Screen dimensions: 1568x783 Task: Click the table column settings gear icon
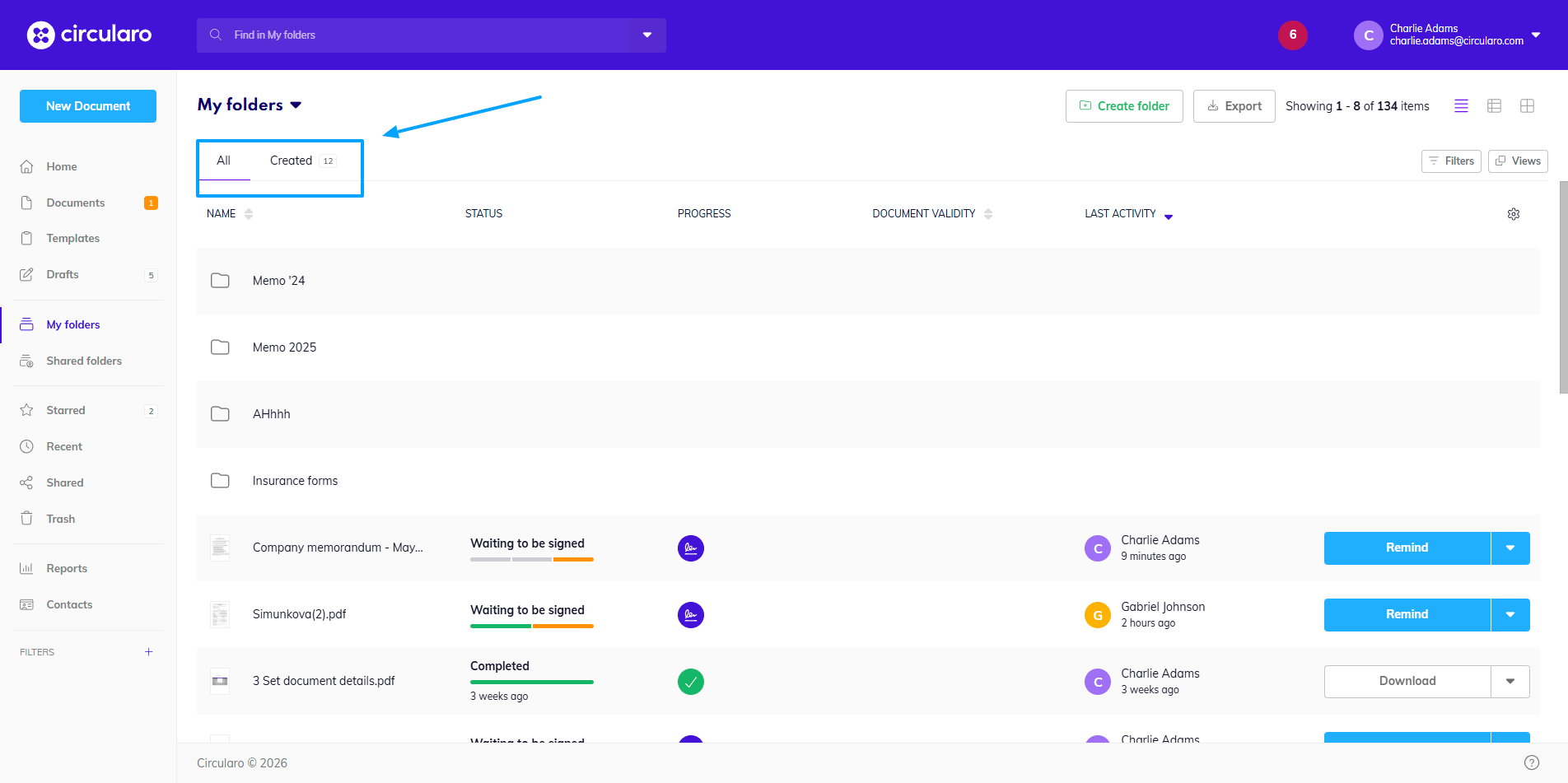tap(1513, 214)
